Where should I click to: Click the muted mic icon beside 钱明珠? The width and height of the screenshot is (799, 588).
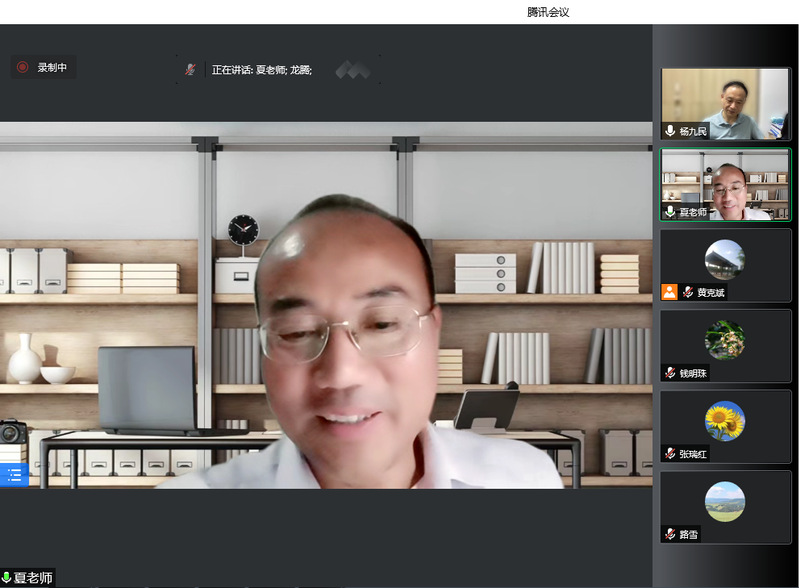(670, 373)
